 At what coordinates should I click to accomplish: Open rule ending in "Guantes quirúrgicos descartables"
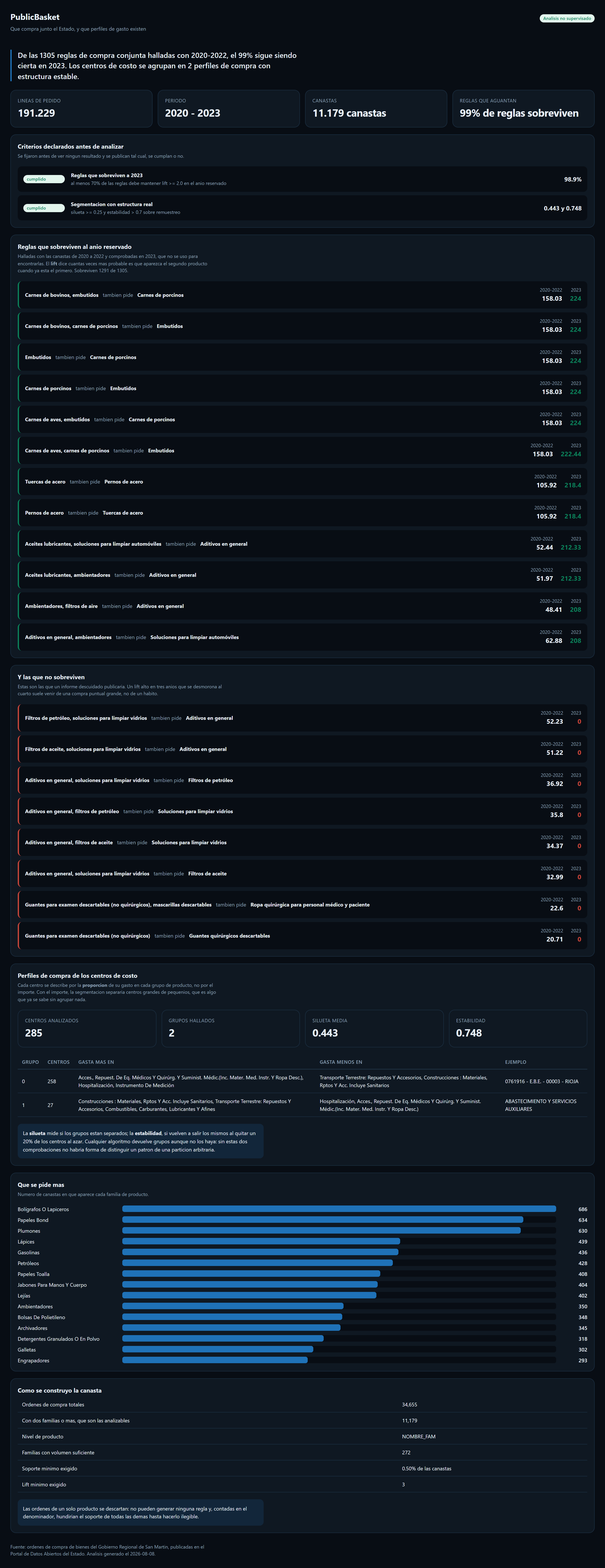pyautogui.click(x=302, y=936)
